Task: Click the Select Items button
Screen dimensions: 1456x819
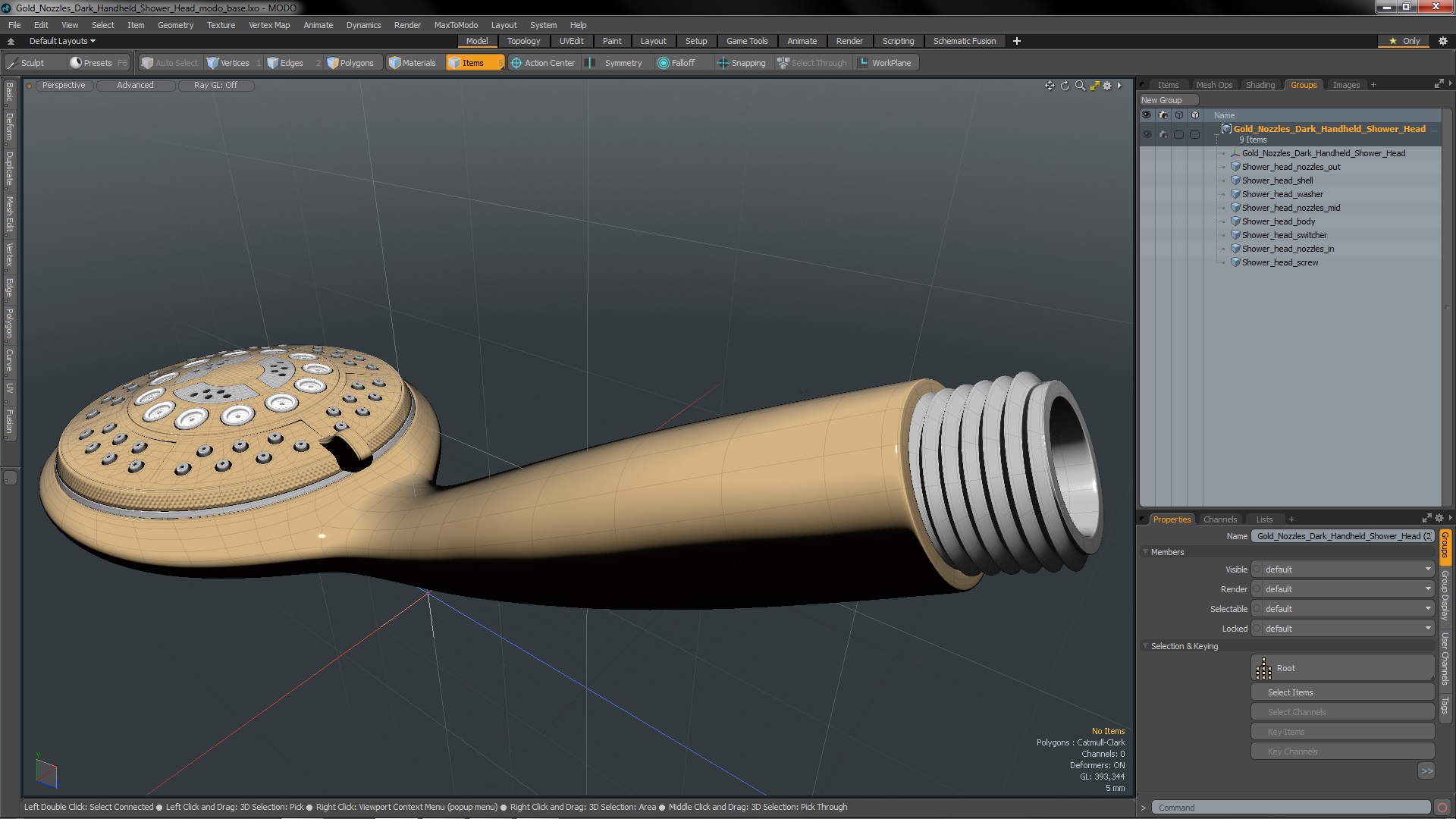Action: click(1342, 692)
